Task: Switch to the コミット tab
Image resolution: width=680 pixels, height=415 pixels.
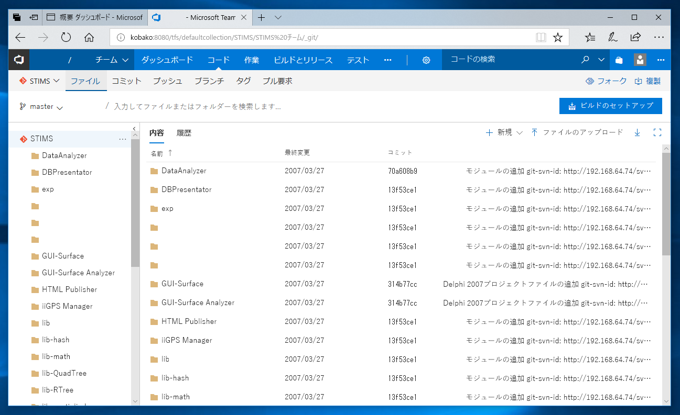Action: coord(127,81)
